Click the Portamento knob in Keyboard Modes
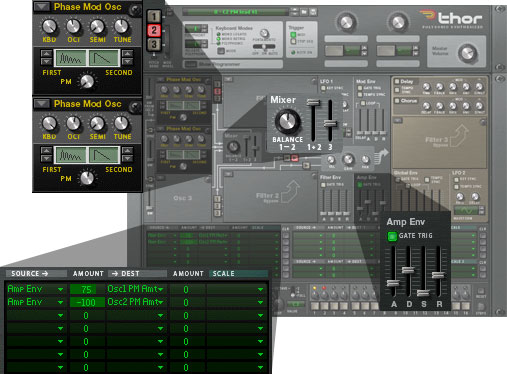The image size is (507, 374). tap(264, 33)
